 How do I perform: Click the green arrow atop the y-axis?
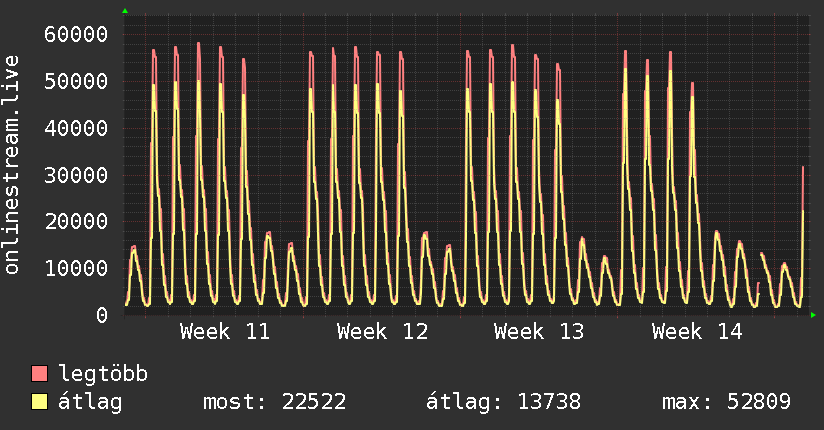[125, 11]
